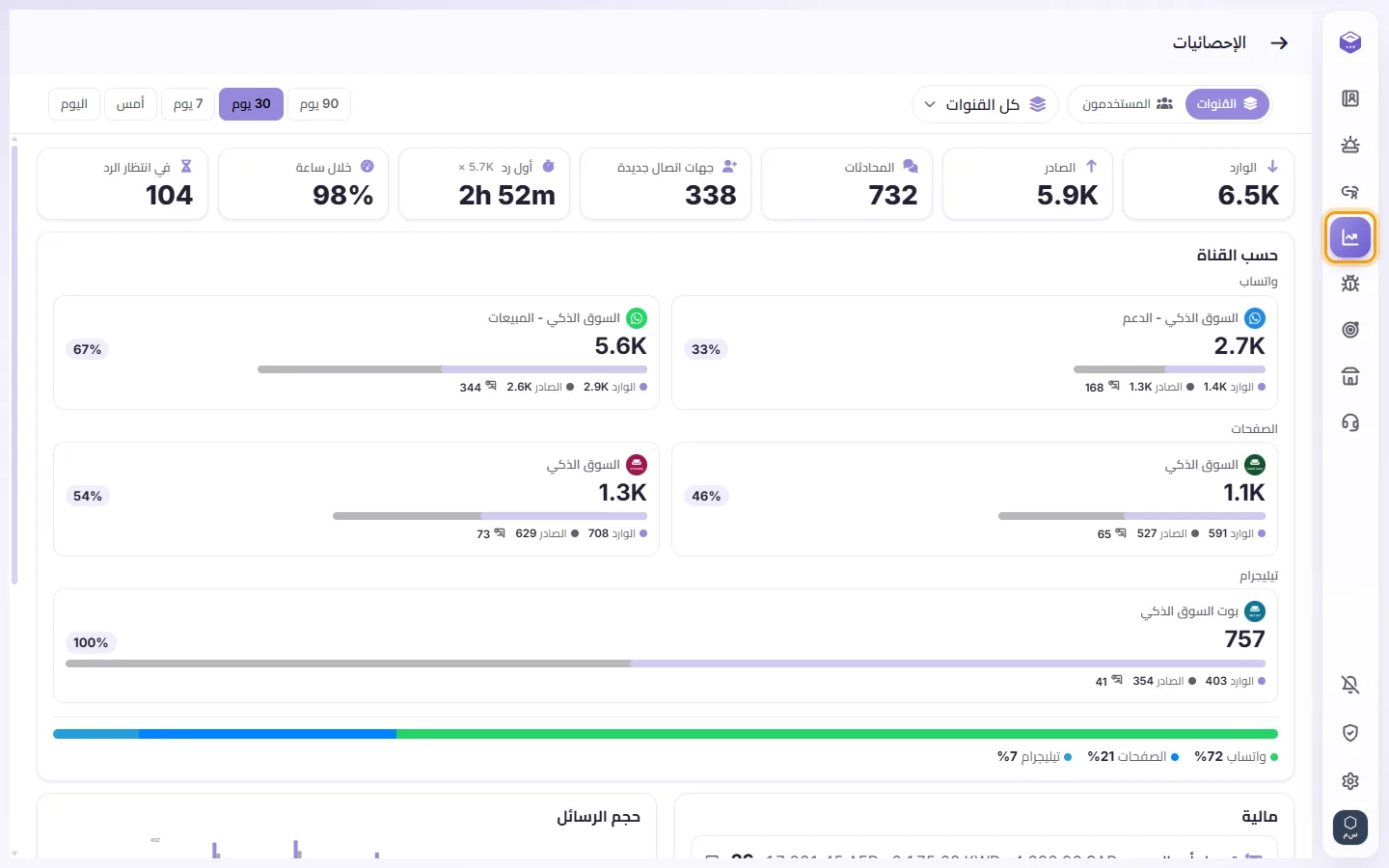Click the 757 total of بوت السوق الذكي
Screen dimensions: 1389x868
point(1245,639)
